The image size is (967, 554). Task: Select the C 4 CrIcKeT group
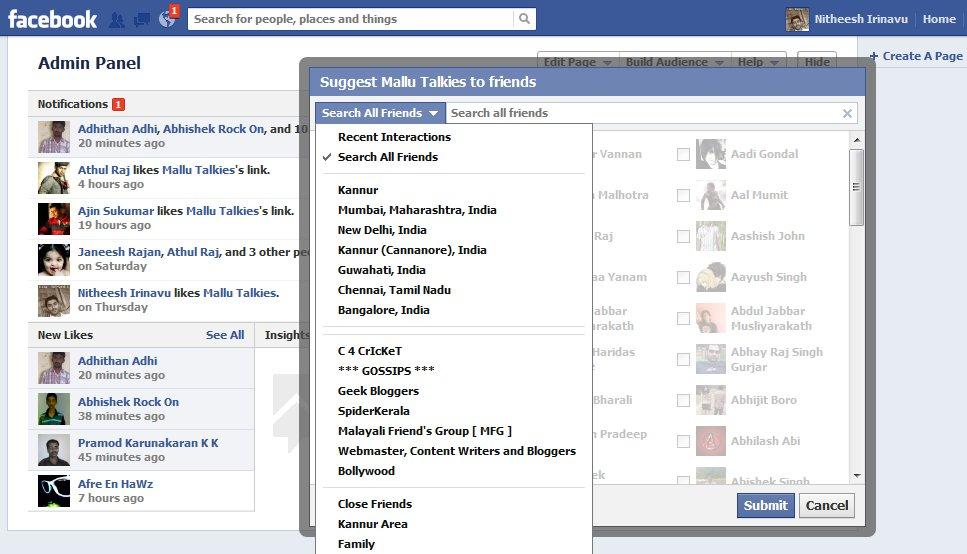[369, 351]
